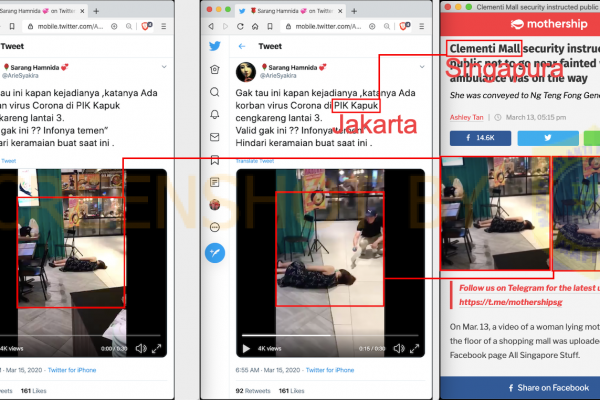Click the blue Twitter share button on Mothership
The height and width of the screenshot is (400, 600).
pyautogui.click(x=548, y=138)
